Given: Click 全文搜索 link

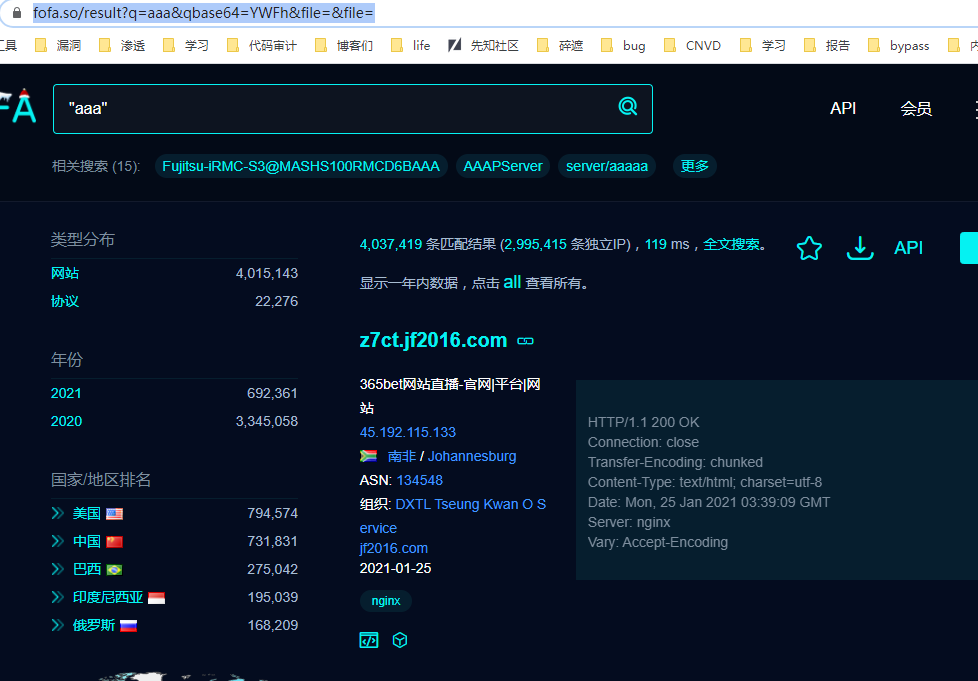Looking at the screenshot, I should coord(732,244).
